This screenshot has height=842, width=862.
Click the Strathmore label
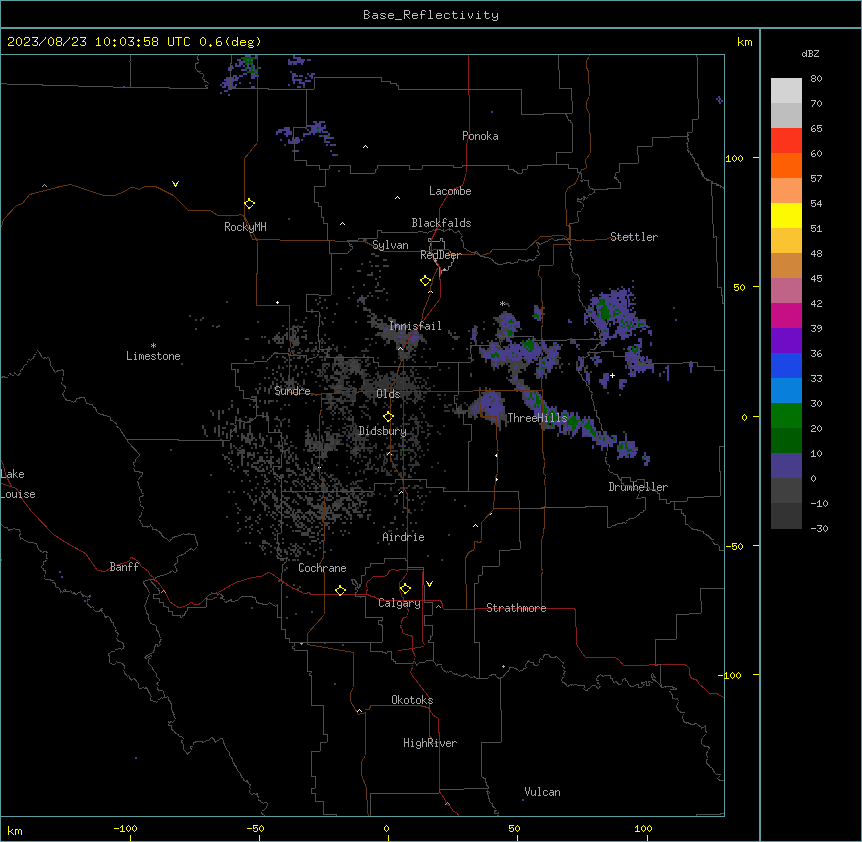[x=516, y=608]
